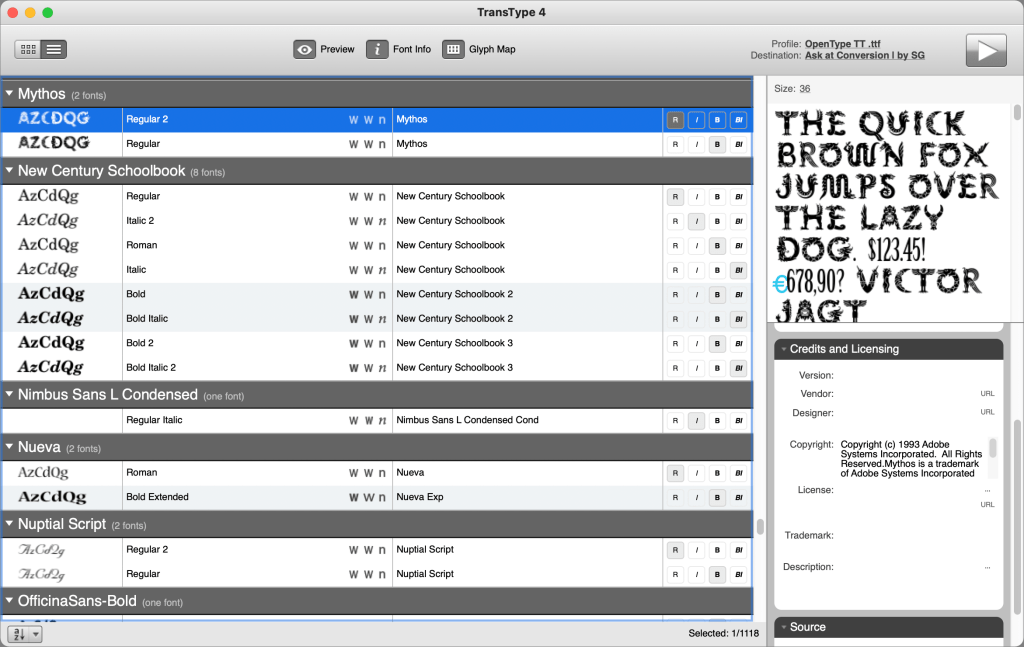Toggle B style on New Century Schoolbook Roman

click(x=717, y=245)
